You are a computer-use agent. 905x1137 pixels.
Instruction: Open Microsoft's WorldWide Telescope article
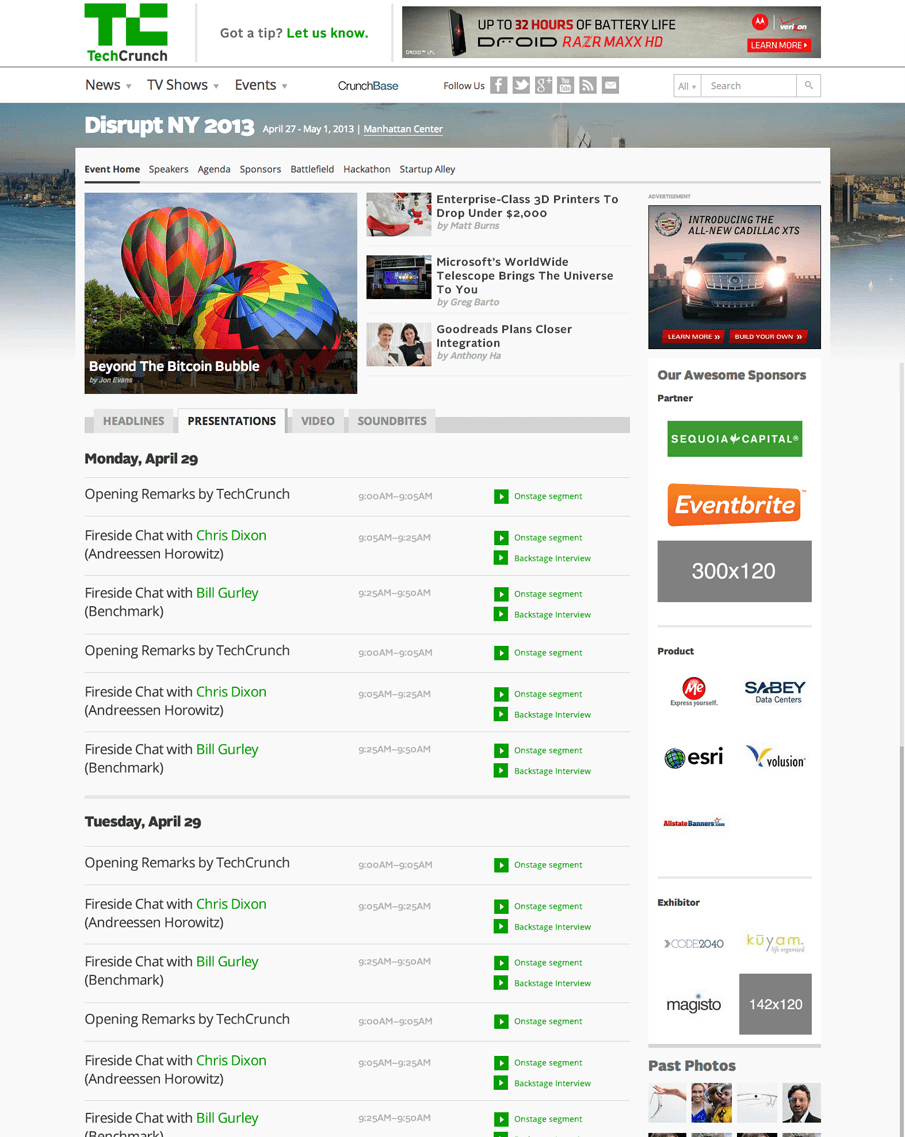[525, 276]
